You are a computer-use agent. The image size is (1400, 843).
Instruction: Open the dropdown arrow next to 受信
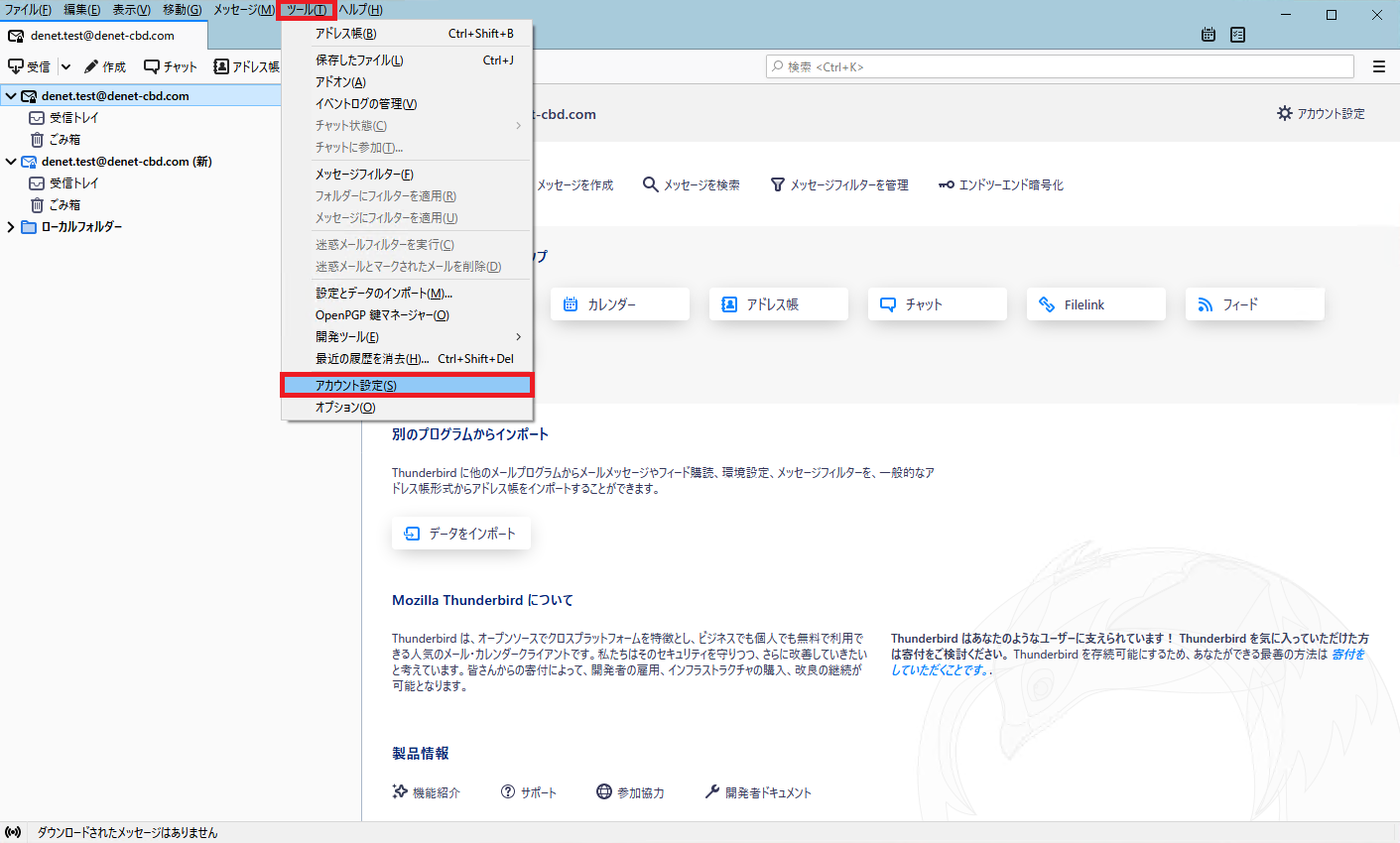pos(65,66)
